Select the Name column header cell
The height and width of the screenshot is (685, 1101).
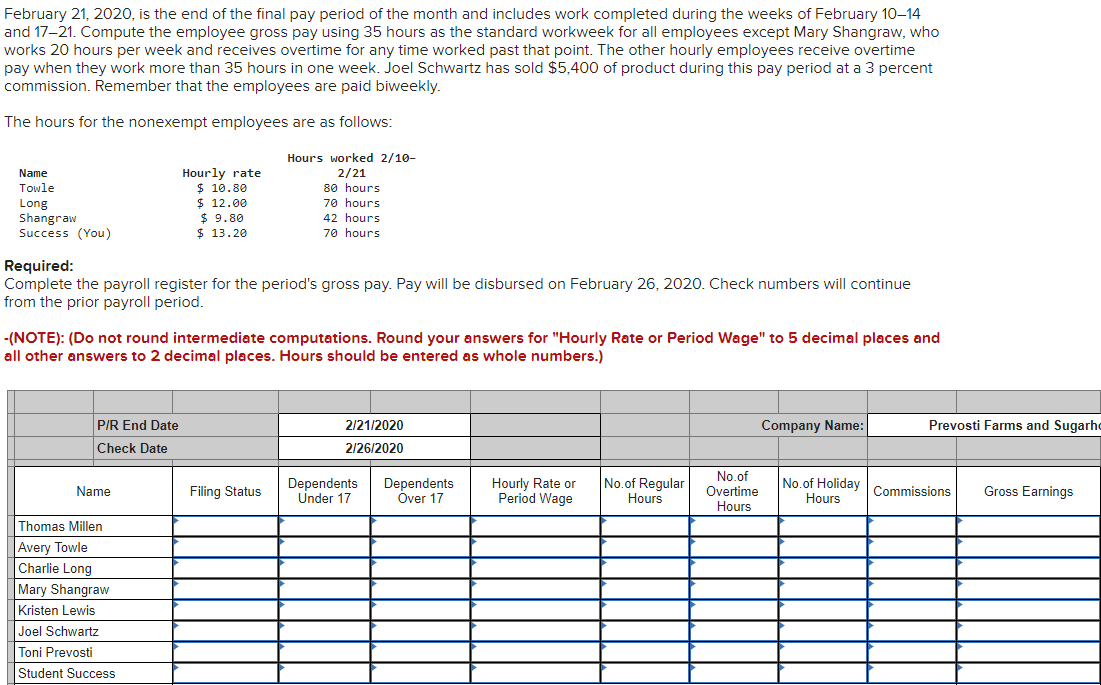click(93, 491)
